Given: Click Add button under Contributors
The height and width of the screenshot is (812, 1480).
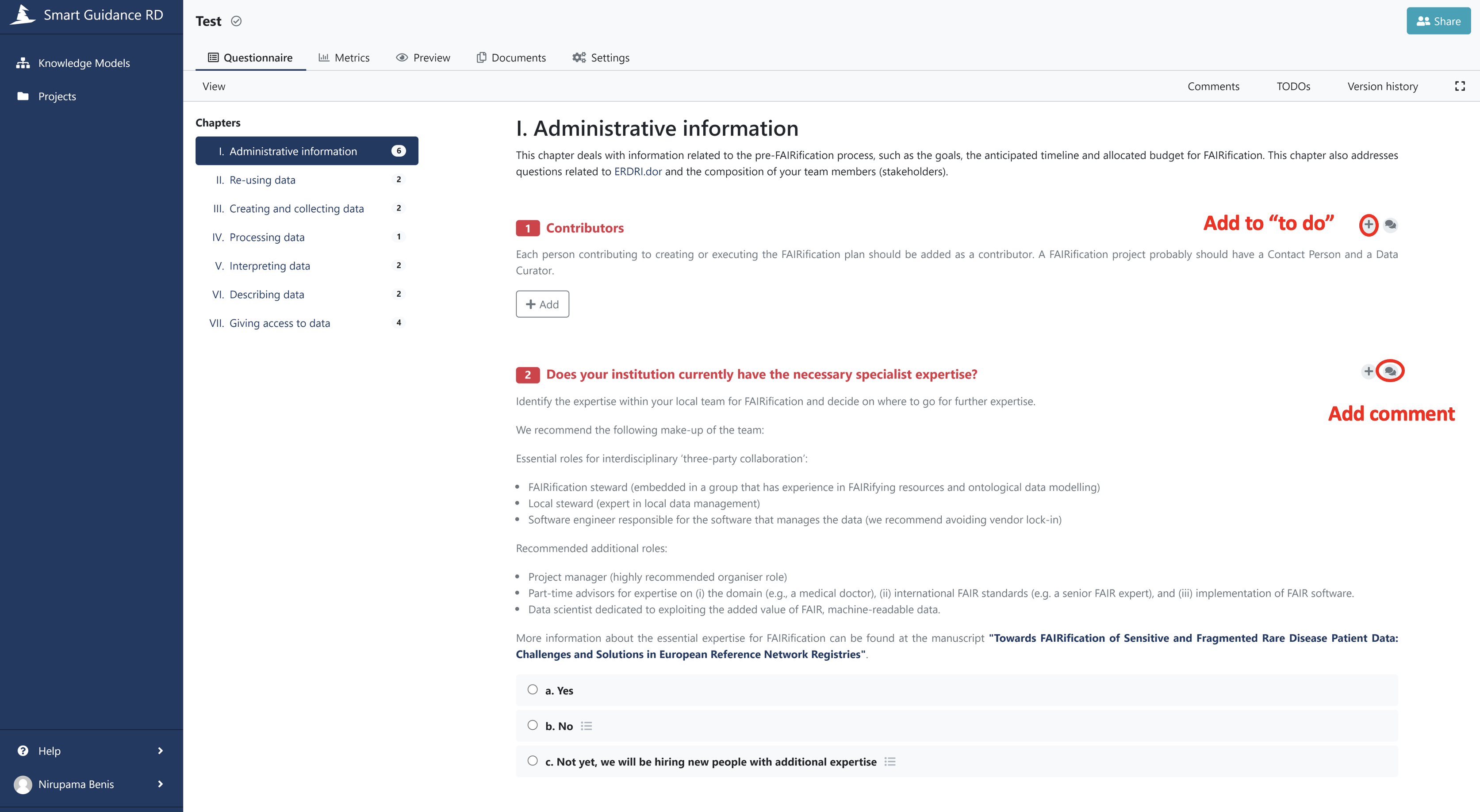Looking at the screenshot, I should (x=542, y=304).
